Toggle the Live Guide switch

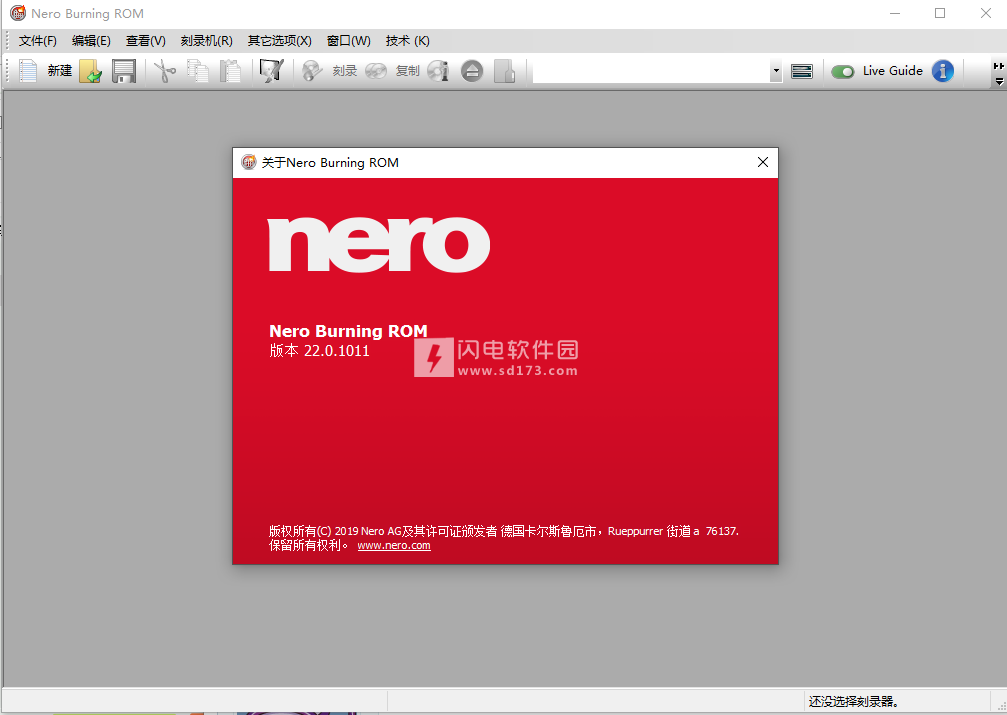(x=843, y=71)
